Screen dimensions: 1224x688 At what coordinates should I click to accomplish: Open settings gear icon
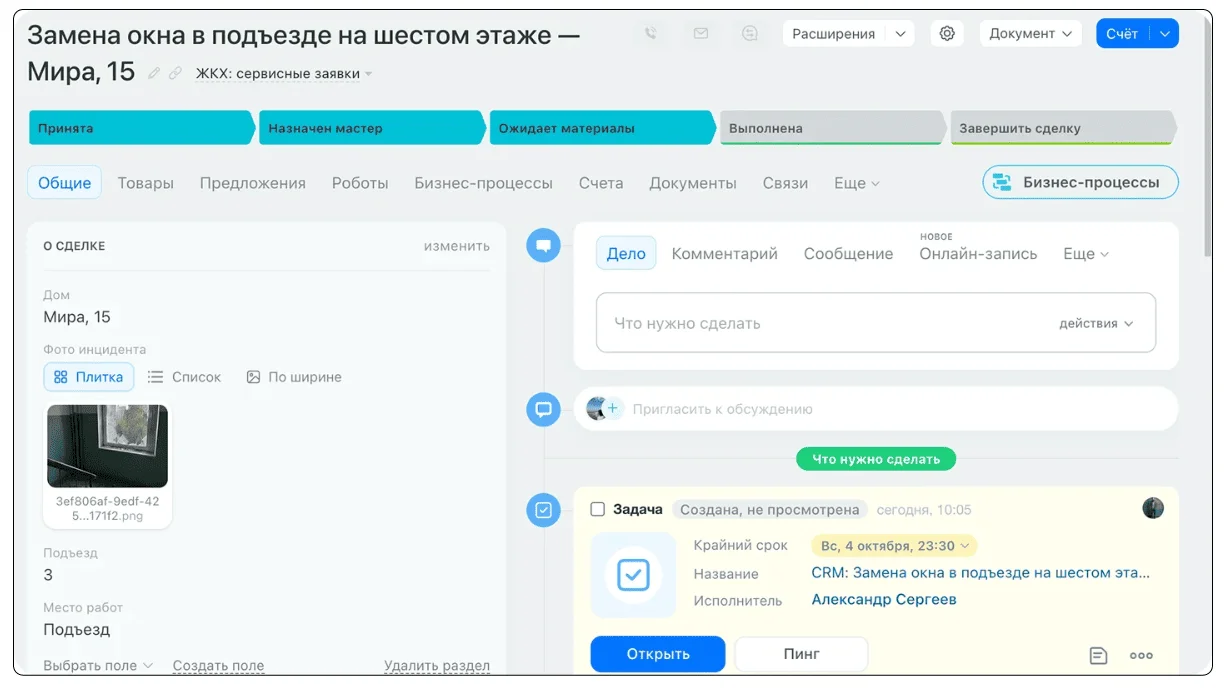click(947, 33)
